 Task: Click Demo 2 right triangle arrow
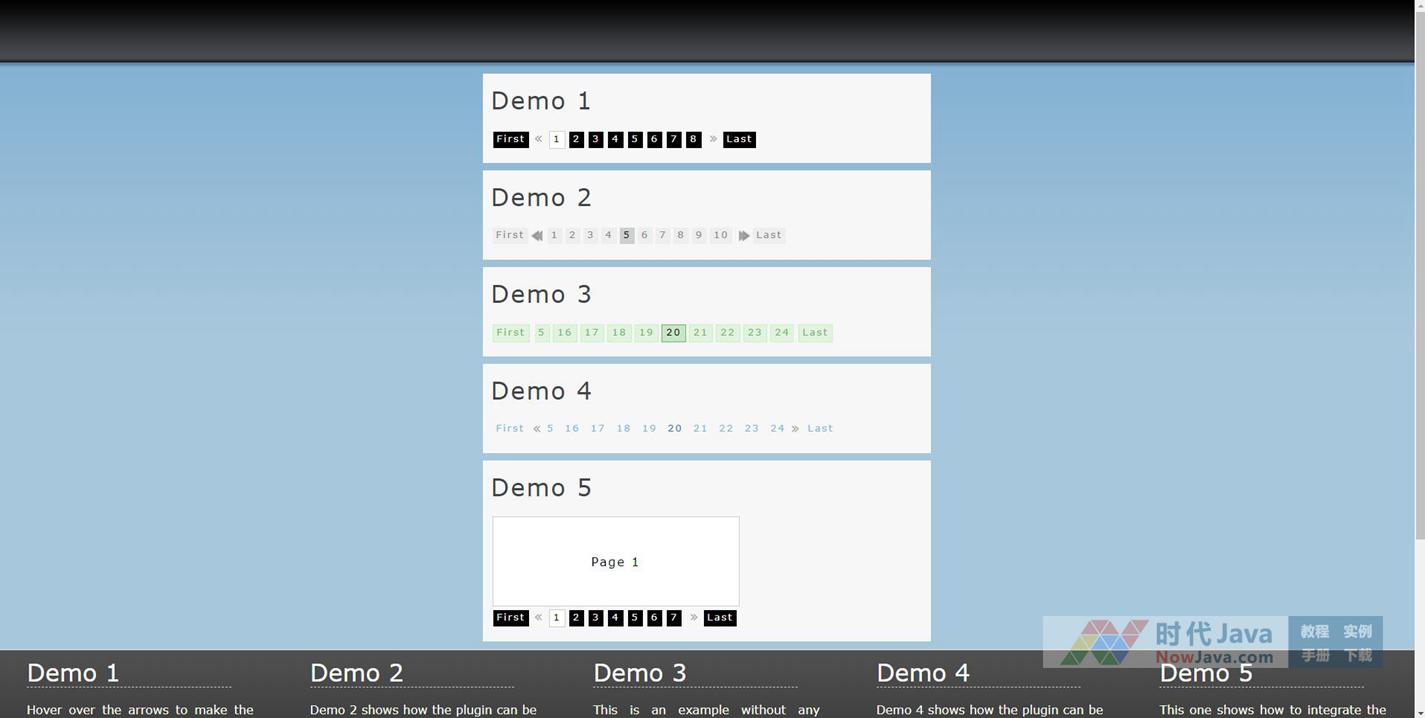[x=744, y=236]
